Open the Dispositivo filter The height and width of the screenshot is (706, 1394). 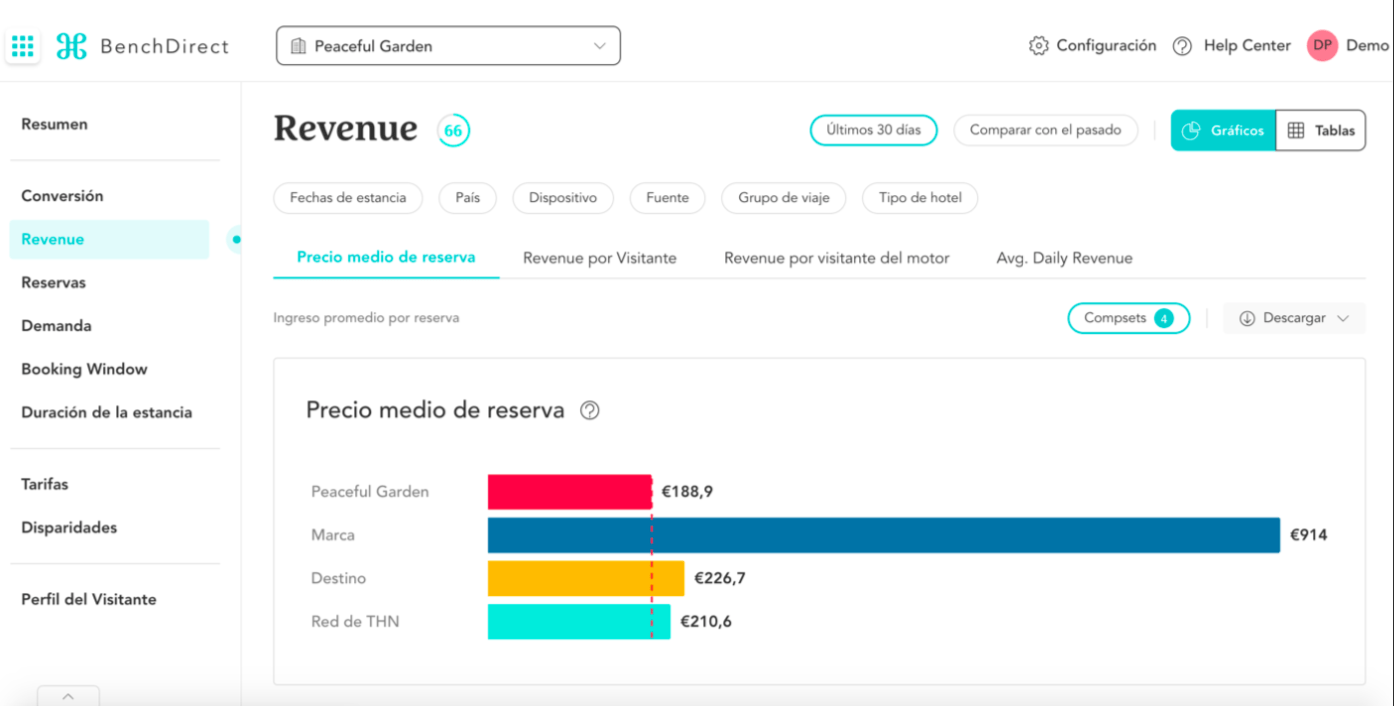(x=563, y=198)
